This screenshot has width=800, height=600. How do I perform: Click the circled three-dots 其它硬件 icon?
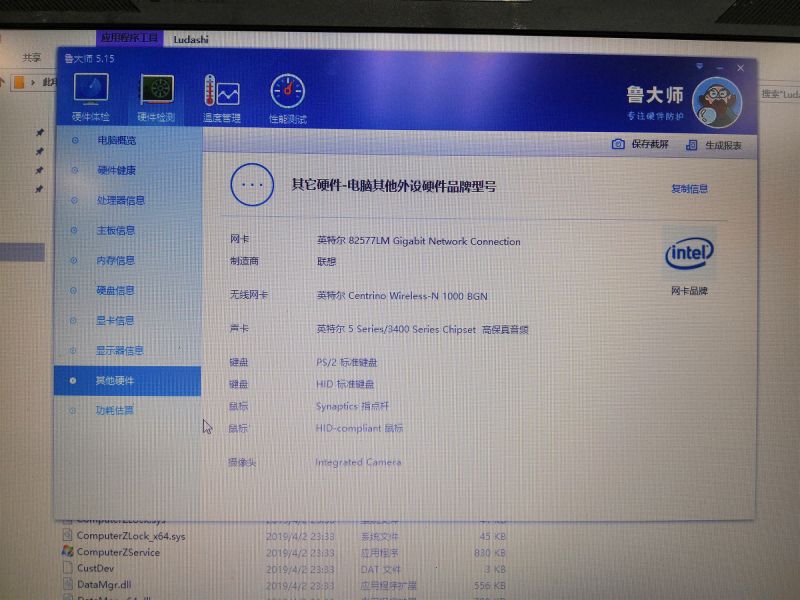pyautogui.click(x=252, y=185)
